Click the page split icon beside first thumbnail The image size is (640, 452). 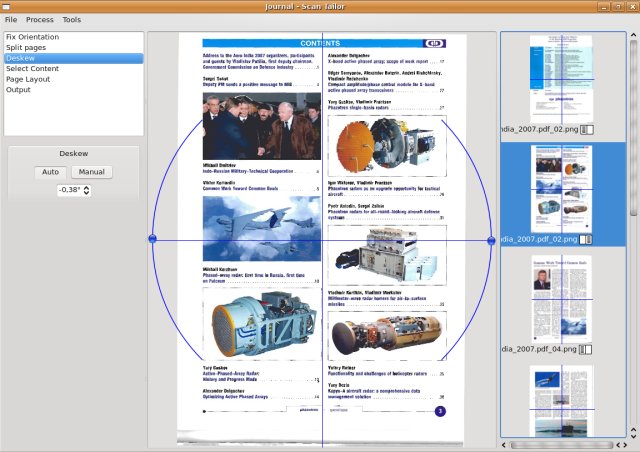coord(587,129)
